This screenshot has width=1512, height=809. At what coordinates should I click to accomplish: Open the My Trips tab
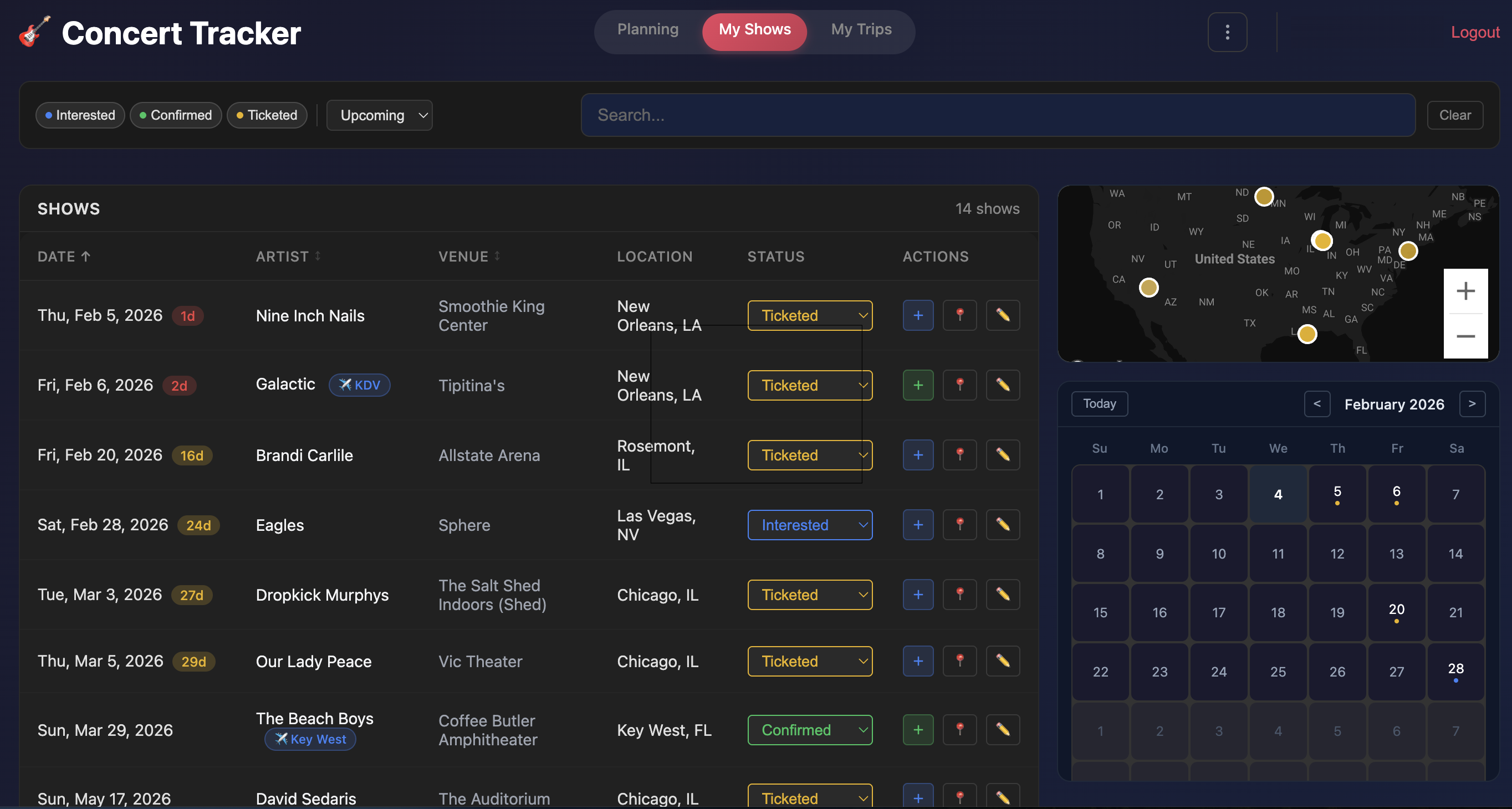pyautogui.click(x=861, y=29)
